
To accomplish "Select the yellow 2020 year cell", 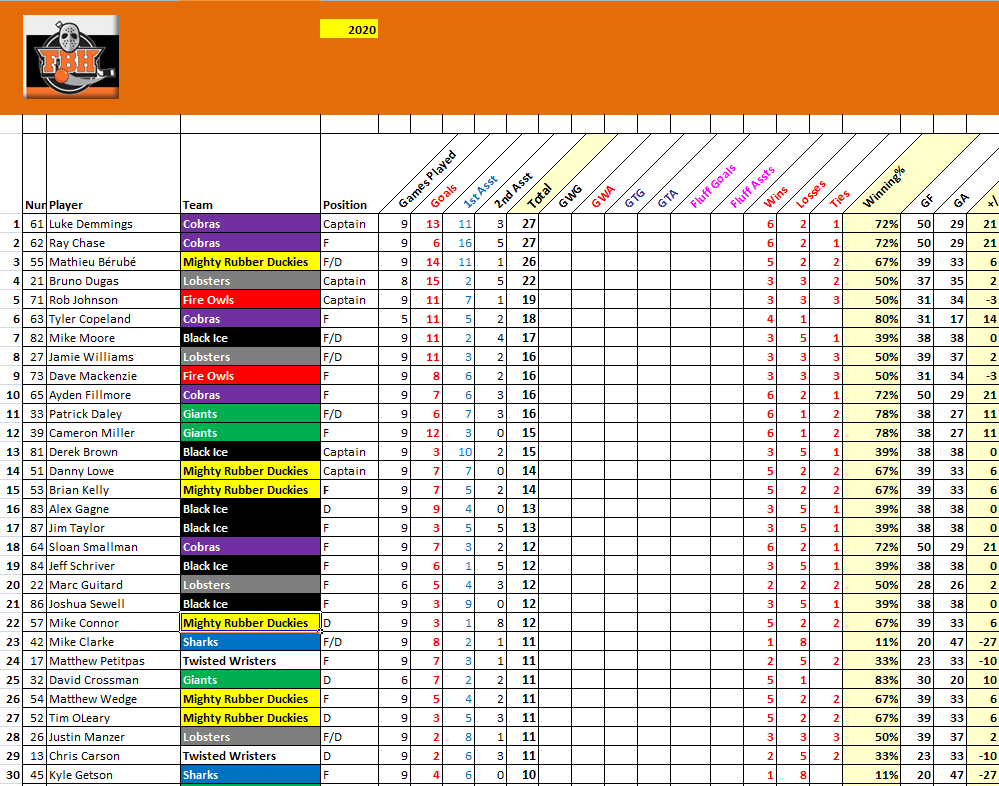I will click(x=348, y=30).
